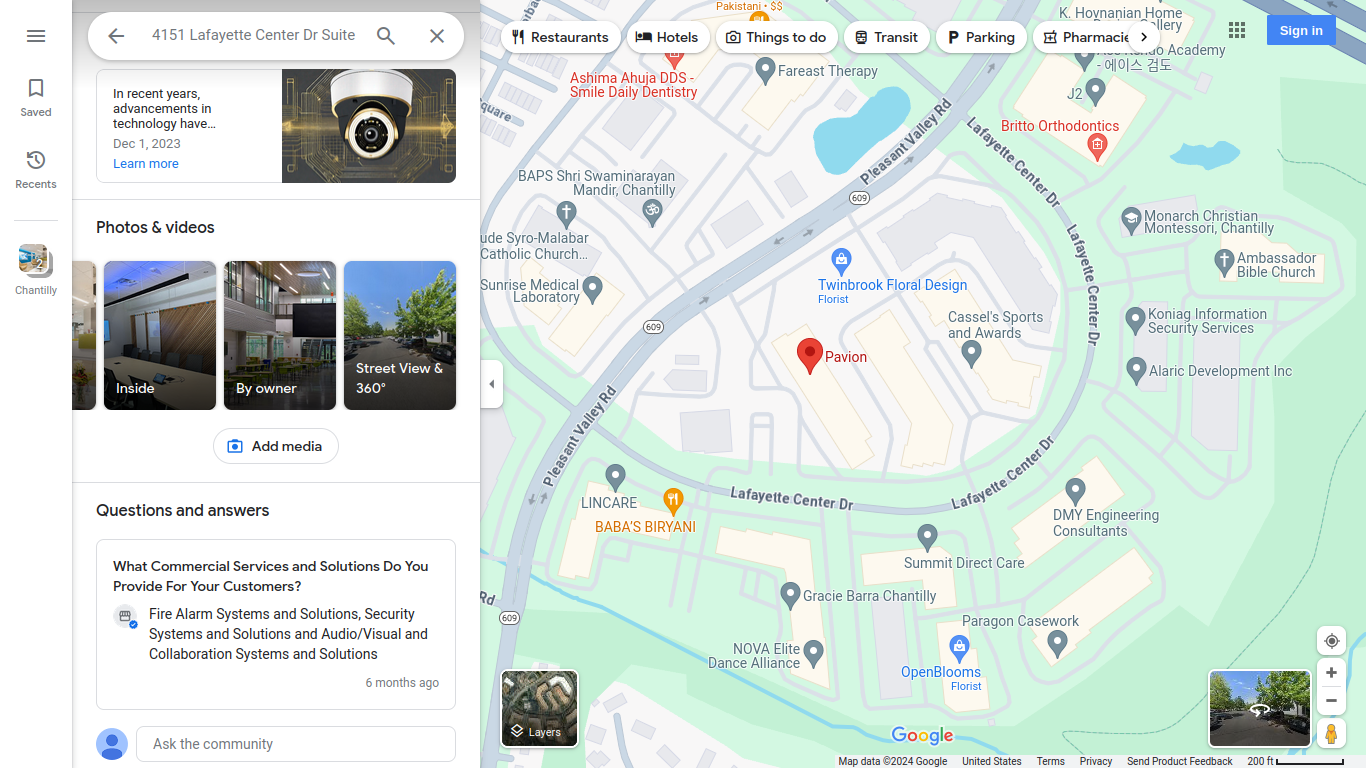
Task: Click Add media button
Action: (276, 446)
